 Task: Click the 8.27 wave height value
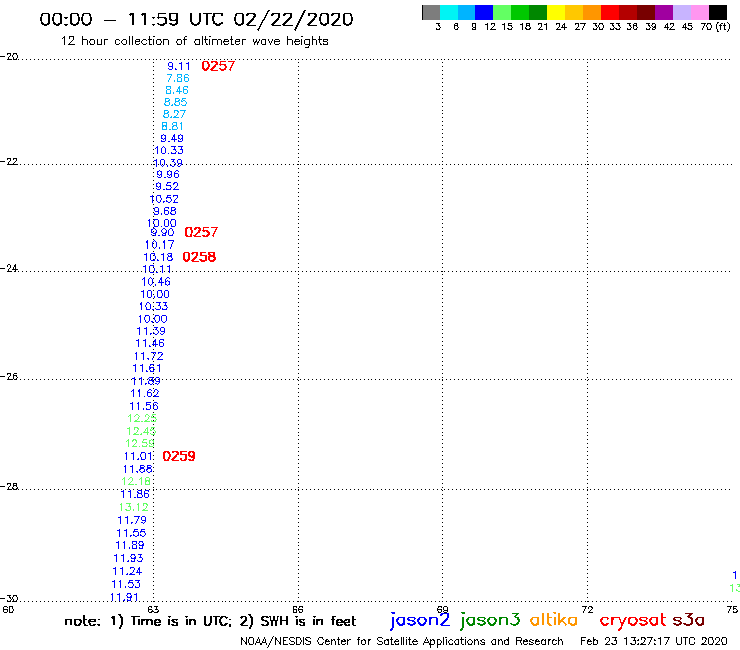tap(174, 114)
